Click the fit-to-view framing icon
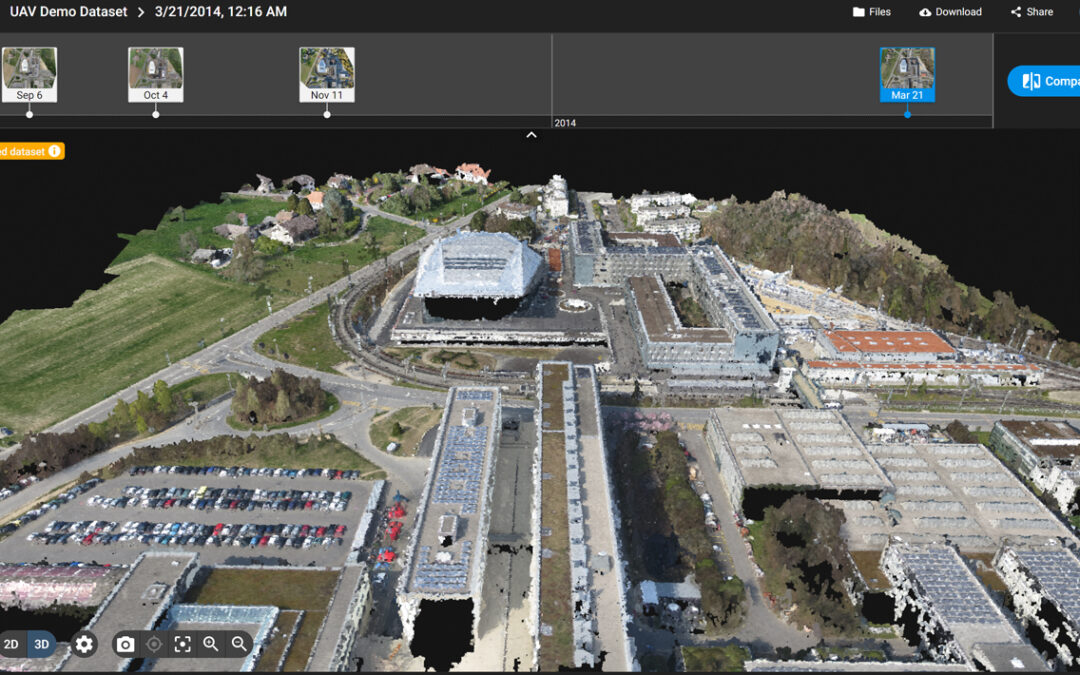Viewport: 1080px width, 675px height. (183, 645)
